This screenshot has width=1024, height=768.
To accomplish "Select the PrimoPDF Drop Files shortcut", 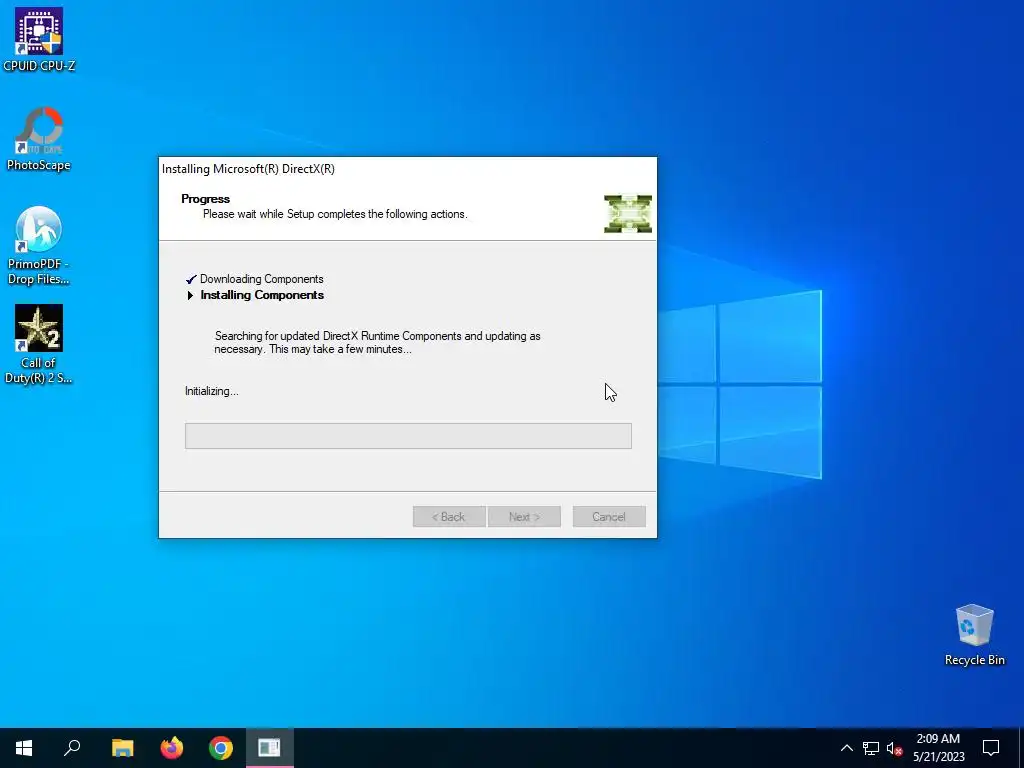I will 39,246.
